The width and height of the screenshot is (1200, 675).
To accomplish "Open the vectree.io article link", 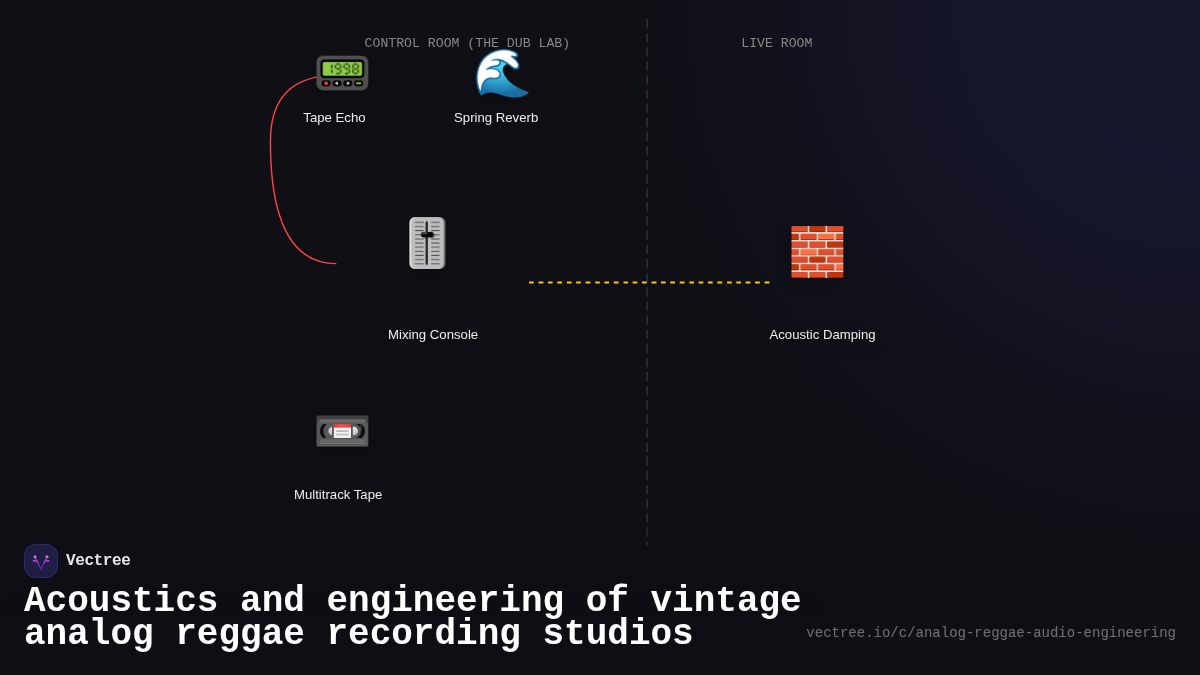I will pyautogui.click(x=990, y=632).
